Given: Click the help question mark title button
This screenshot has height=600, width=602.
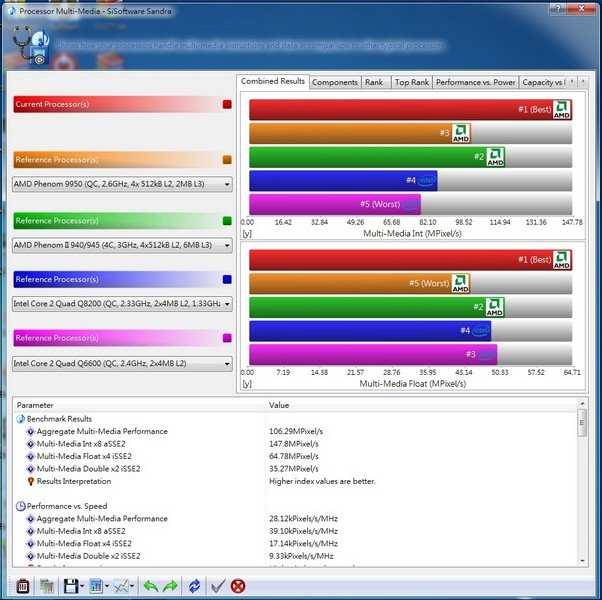Looking at the screenshot, I should (558, 8).
